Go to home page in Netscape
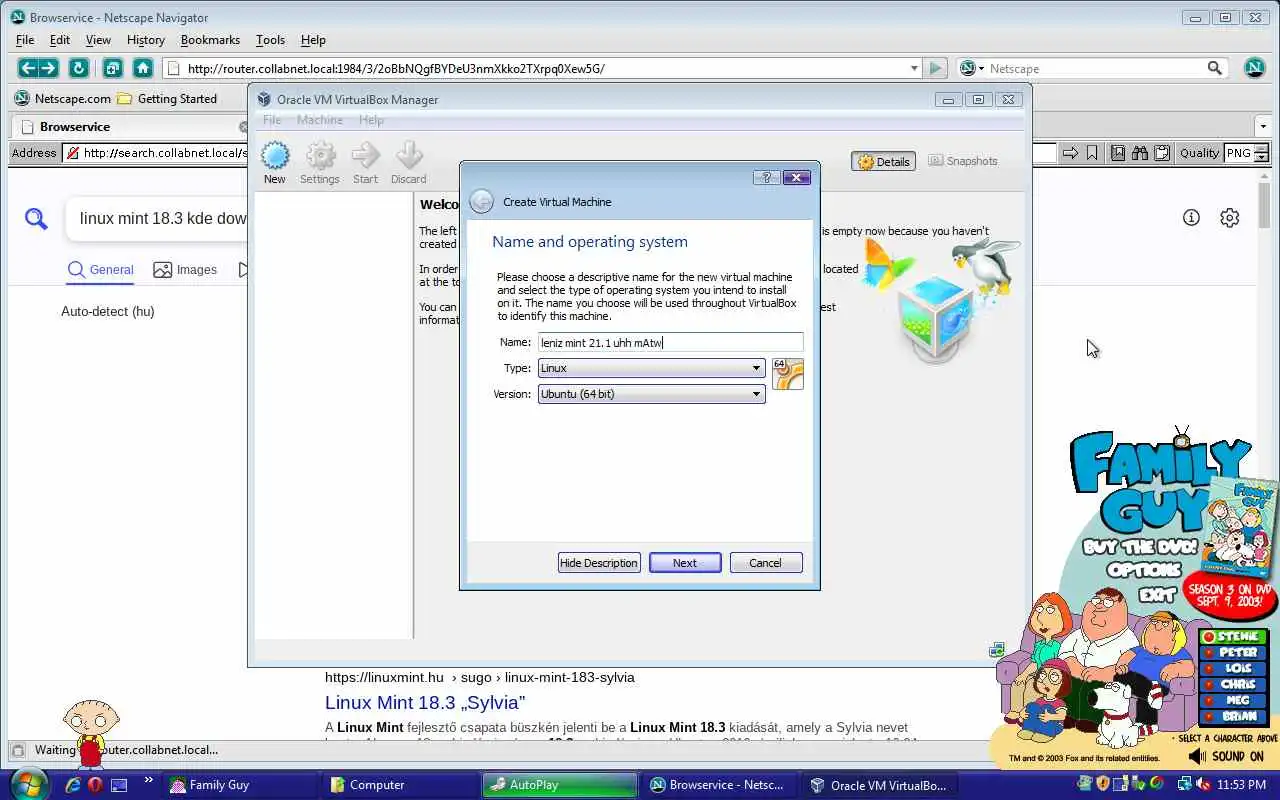 [143, 68]
